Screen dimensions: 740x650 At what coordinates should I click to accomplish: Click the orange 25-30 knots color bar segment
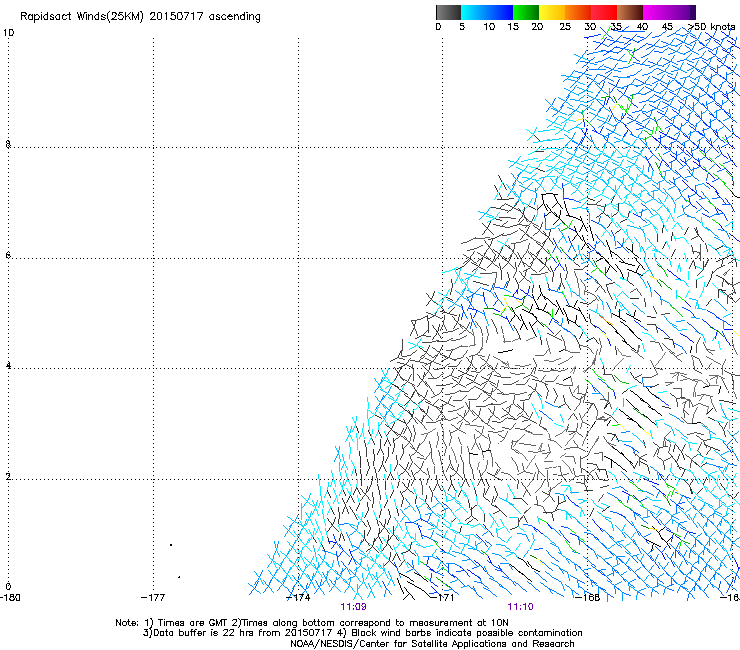578,12
